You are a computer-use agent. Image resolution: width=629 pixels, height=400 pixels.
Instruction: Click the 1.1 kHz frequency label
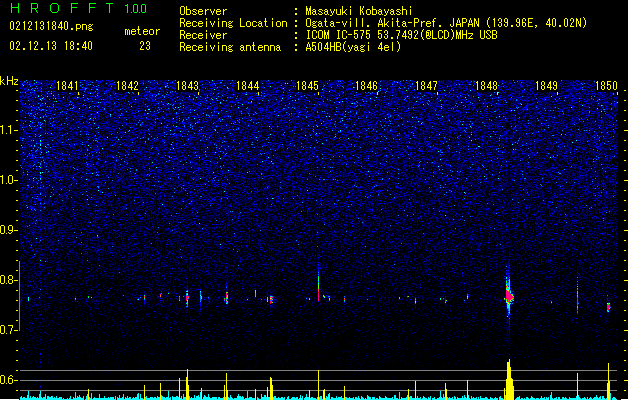tap(9, 130)
